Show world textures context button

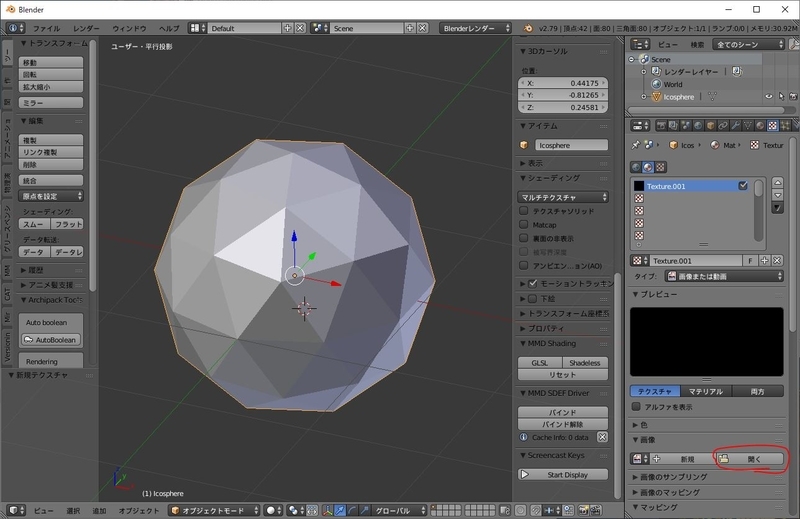click(636, 167)
